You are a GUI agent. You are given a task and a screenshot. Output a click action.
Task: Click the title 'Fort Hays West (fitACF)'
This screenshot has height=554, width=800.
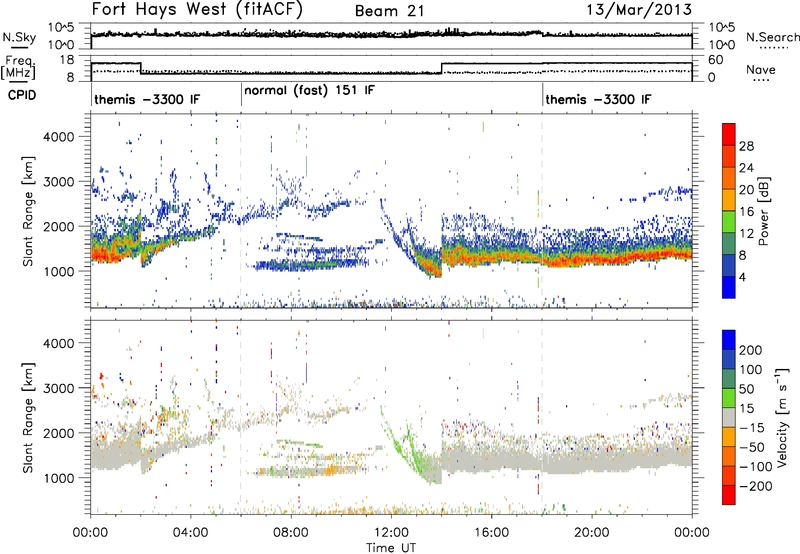tap(197, 9)
